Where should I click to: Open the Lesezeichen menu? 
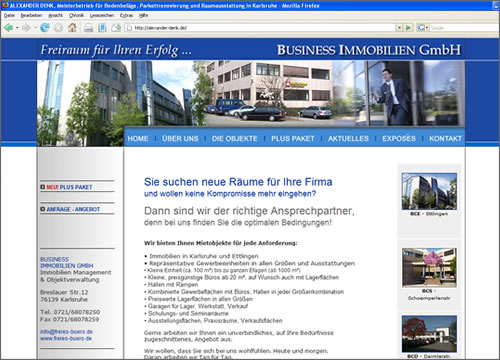tap(102, 15)
